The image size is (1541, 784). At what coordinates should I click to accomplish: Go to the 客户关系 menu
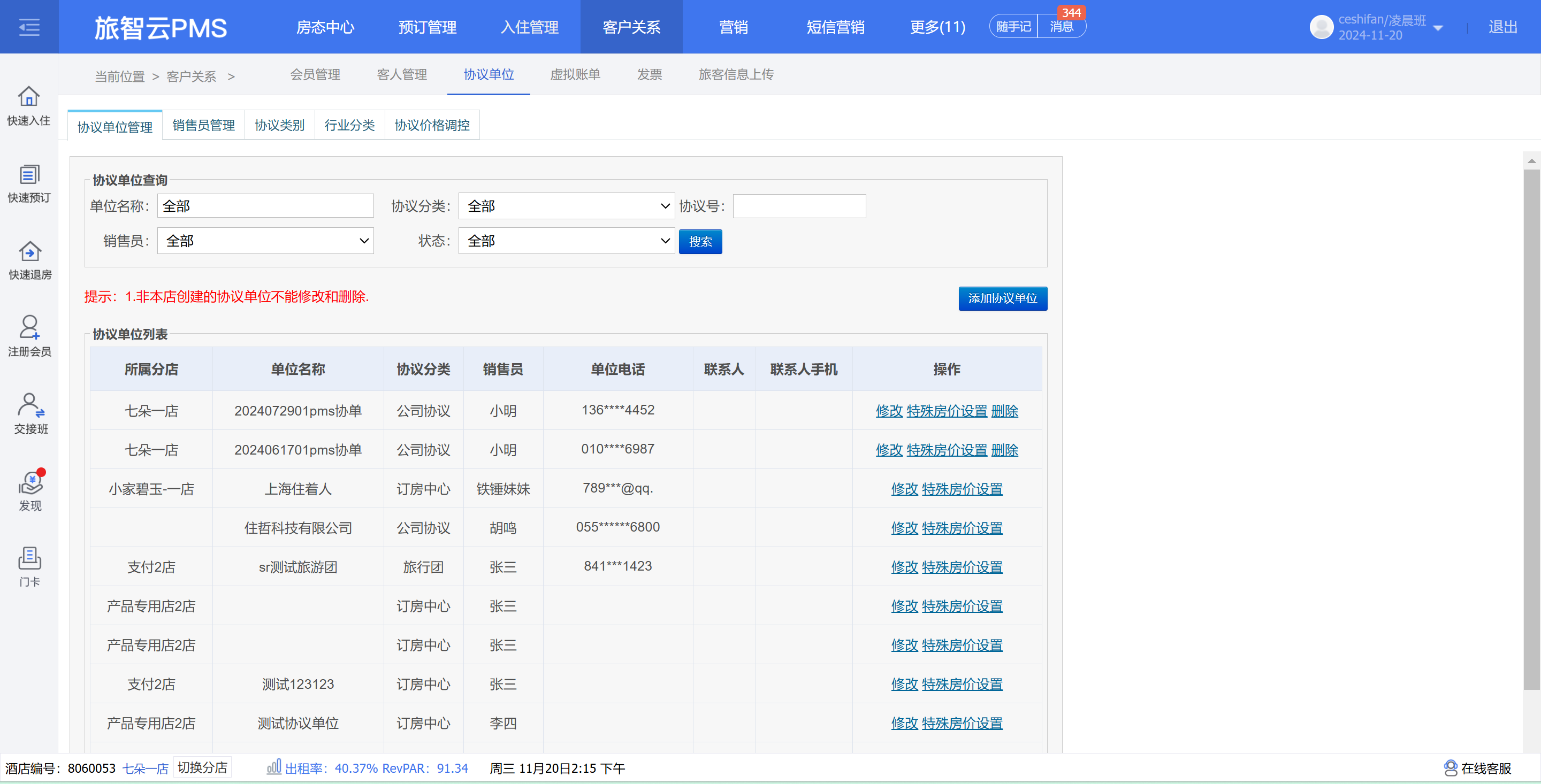tap(631, 27)
